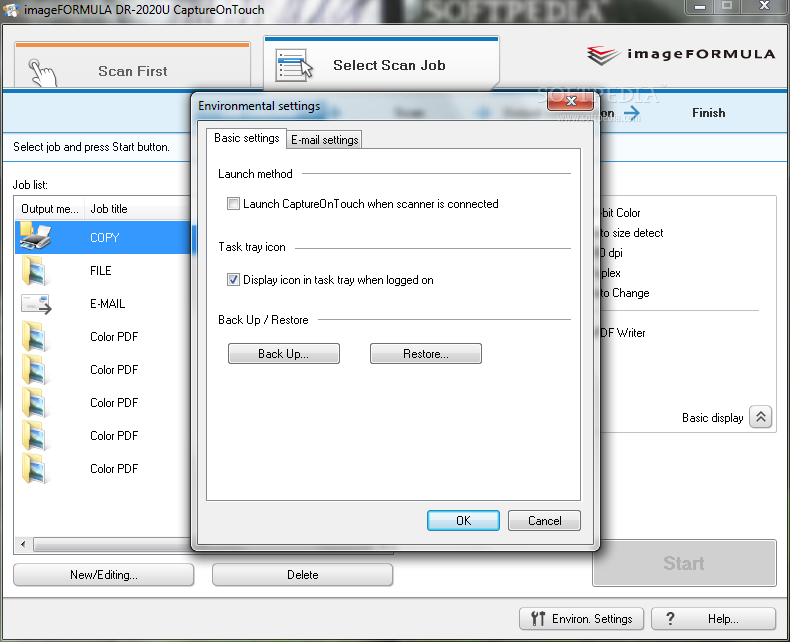Switch to the E-mail settings tab
This screenshot has width=790, height=642.
pyautogui.click(x=324, y=140)
